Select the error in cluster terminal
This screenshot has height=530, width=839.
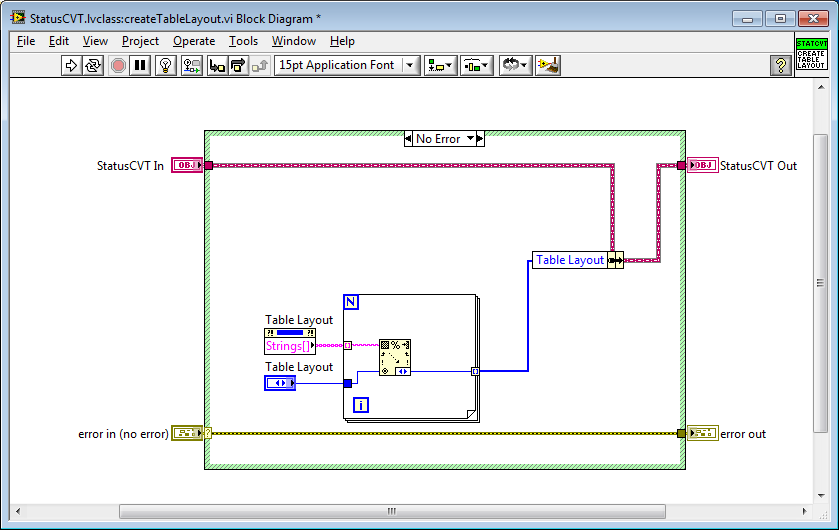[187, 433]
